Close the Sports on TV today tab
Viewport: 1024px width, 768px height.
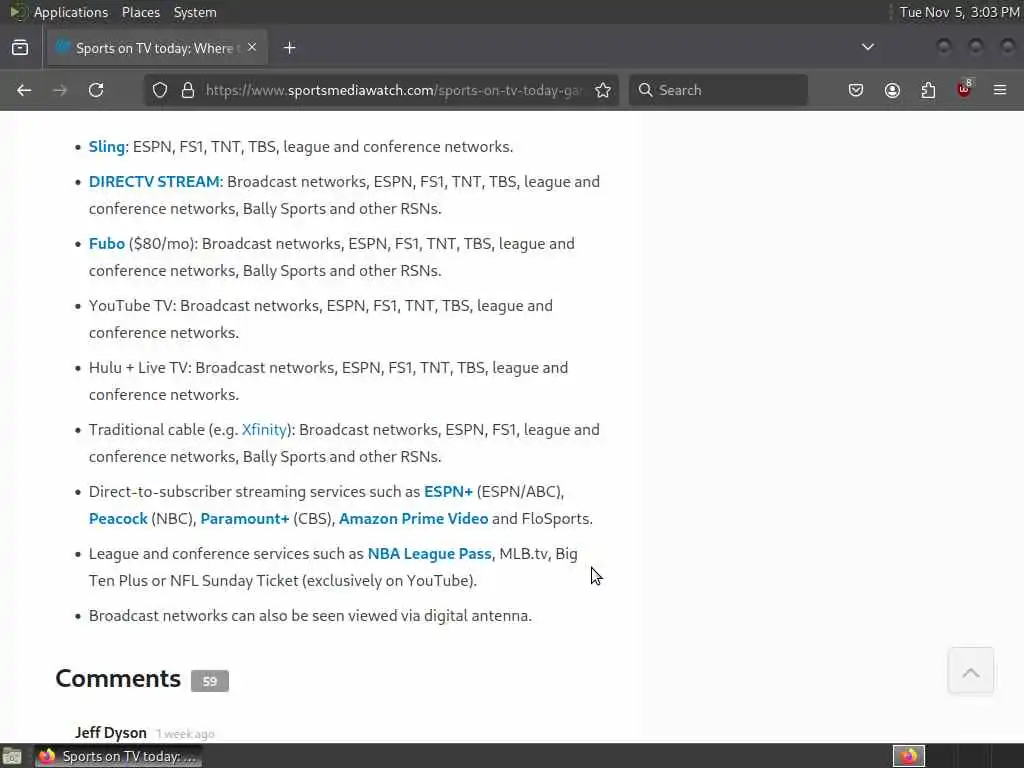click(x=252, y=47)
